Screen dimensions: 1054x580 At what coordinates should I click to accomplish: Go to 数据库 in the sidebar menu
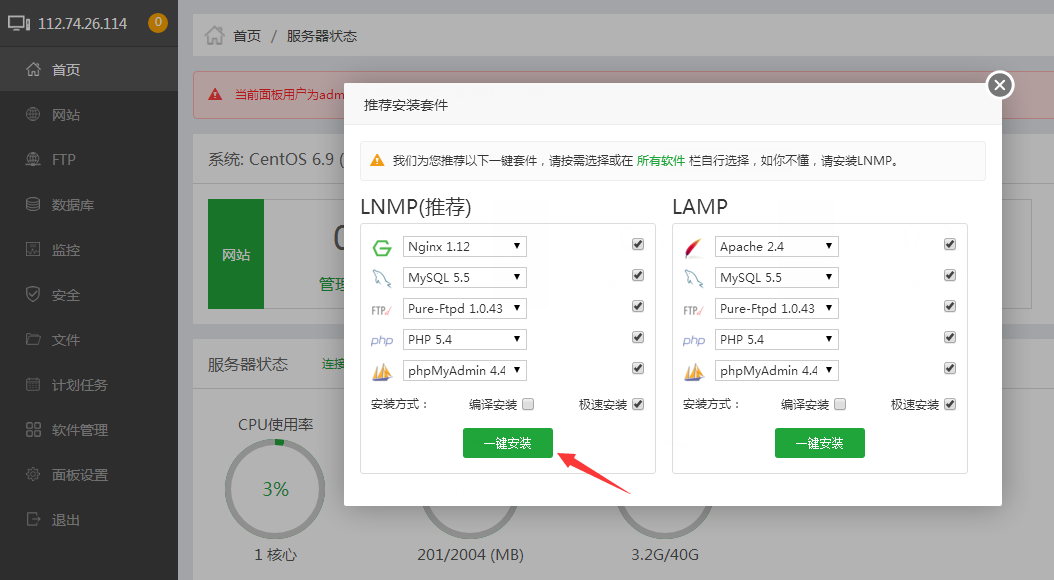pos(73,205)
